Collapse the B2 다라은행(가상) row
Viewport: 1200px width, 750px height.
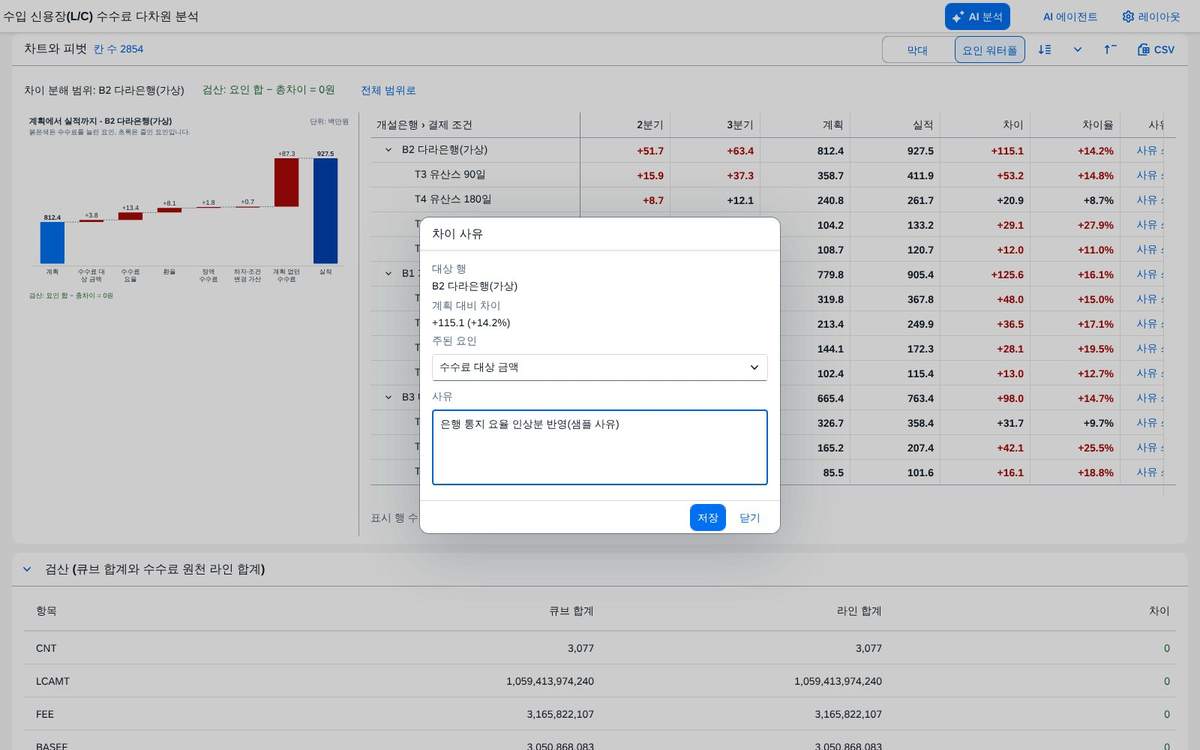[389, 150]
